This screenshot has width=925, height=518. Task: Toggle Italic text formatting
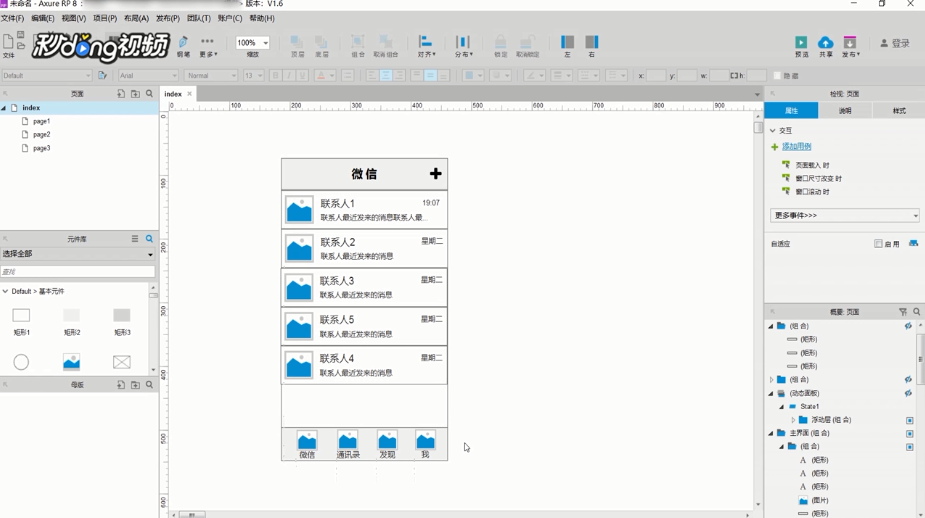point(289,76)
